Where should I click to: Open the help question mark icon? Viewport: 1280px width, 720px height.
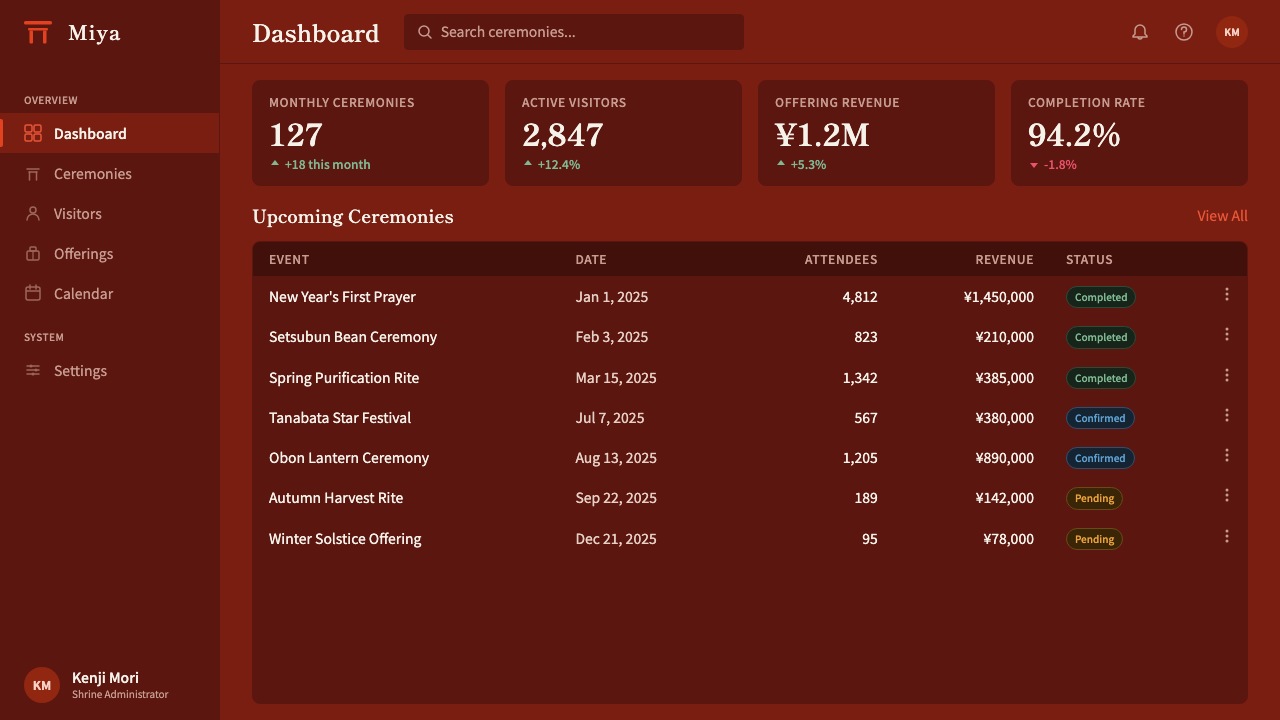(x=1184, y=32)
